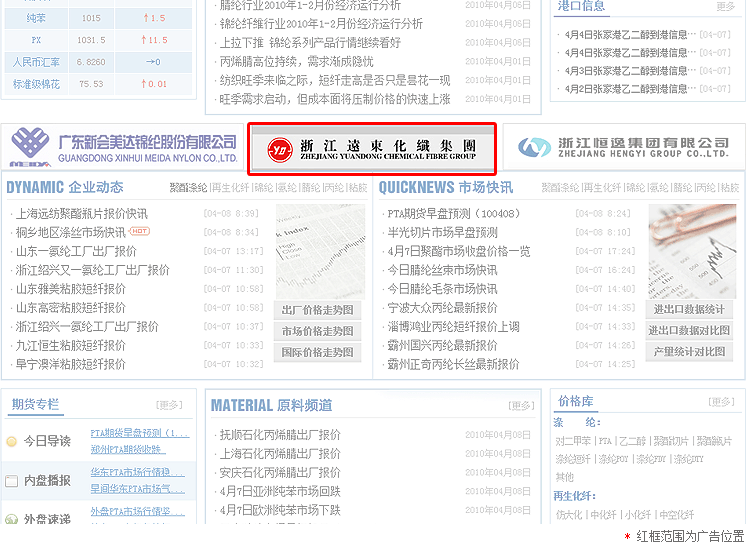Select 再生化纤 tab in 企业动态
The image size is (746, 542).
click(x=230, y=188)
